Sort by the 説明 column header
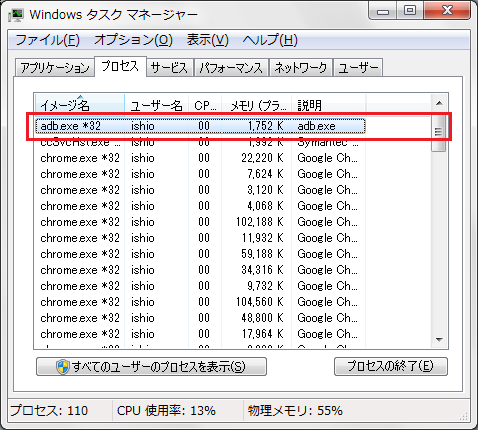This screenshot has width=478, height=430. pyautogui.click(x=328, y=105)
